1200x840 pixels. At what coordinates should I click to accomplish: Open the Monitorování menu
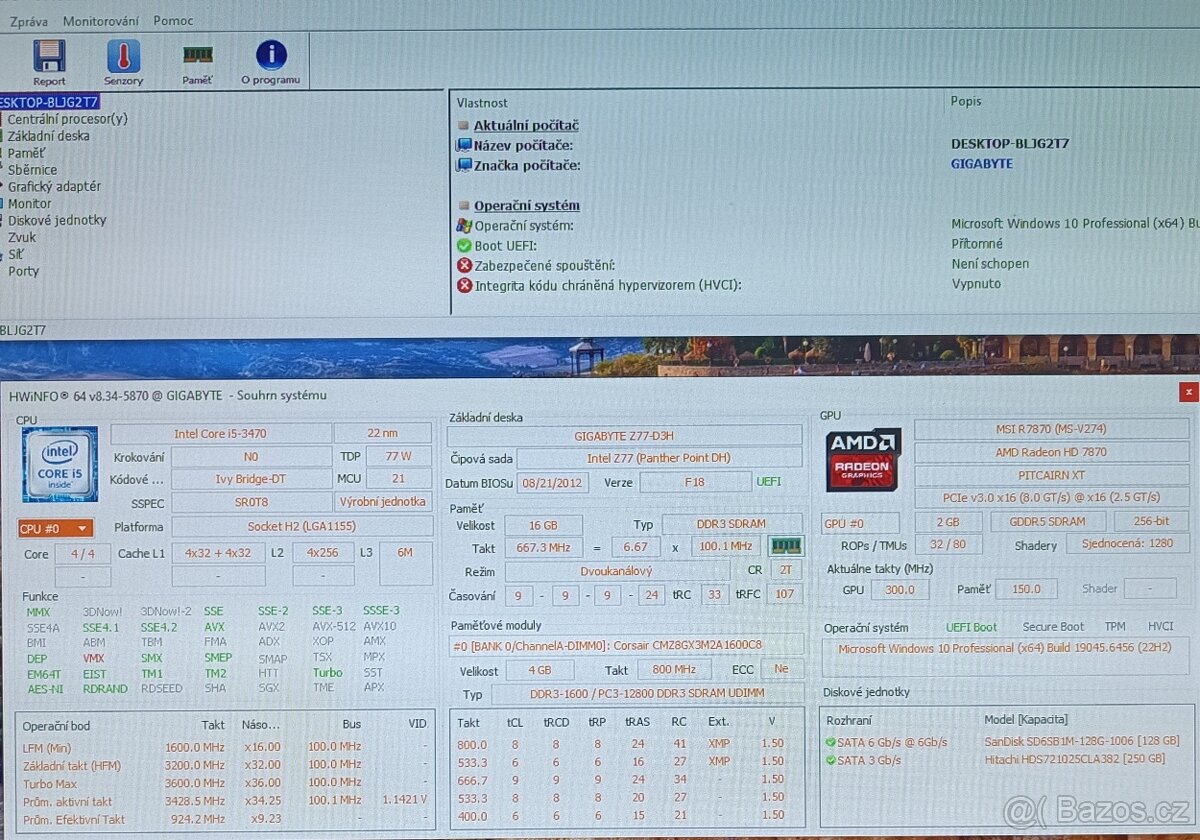pos(100,21)
